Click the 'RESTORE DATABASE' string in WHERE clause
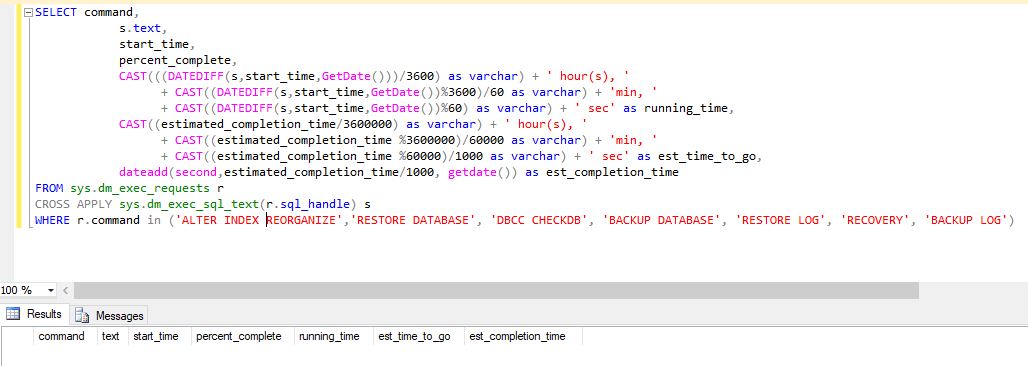The image size is (1028, 366). pyautogui.click(x=412, y=220)
